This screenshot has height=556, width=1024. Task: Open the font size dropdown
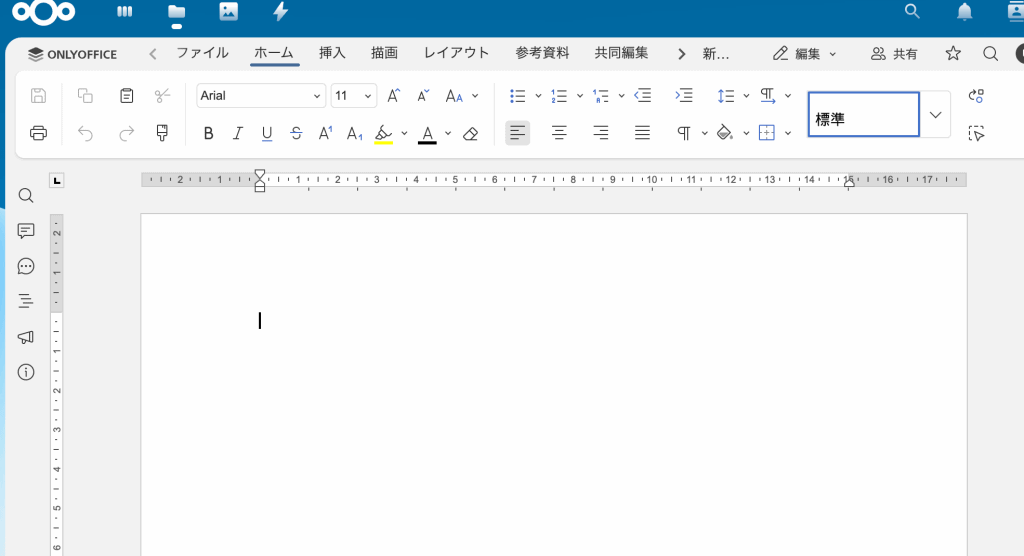368,96
